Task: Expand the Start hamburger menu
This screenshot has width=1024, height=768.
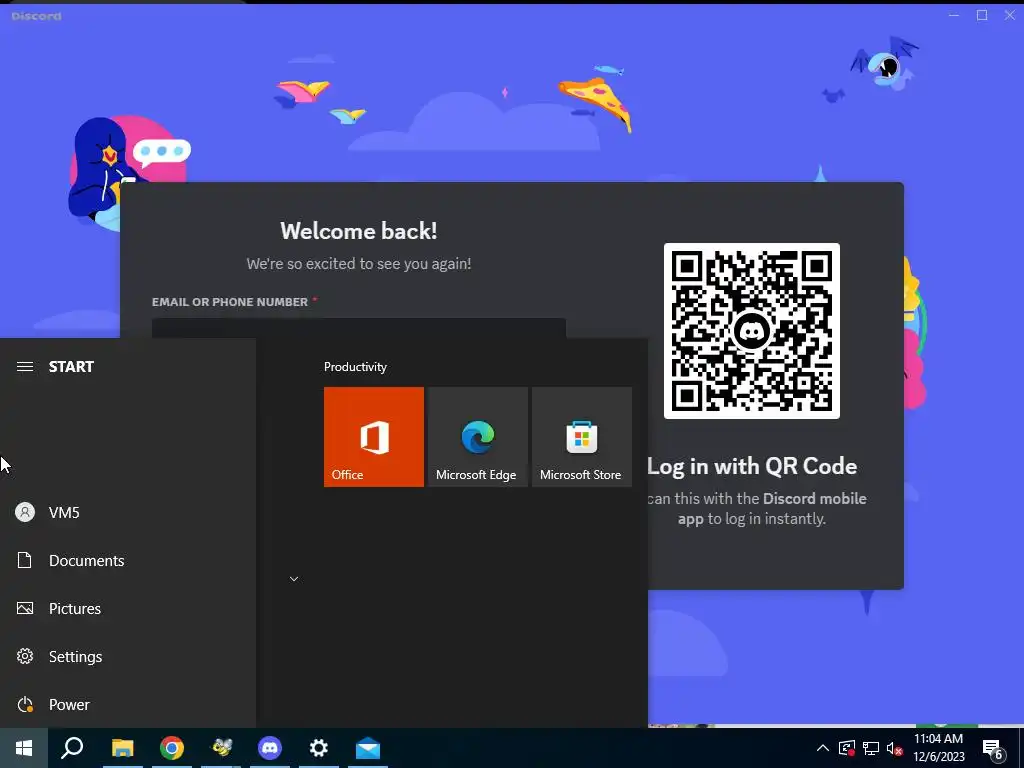Action: [25, 366]
